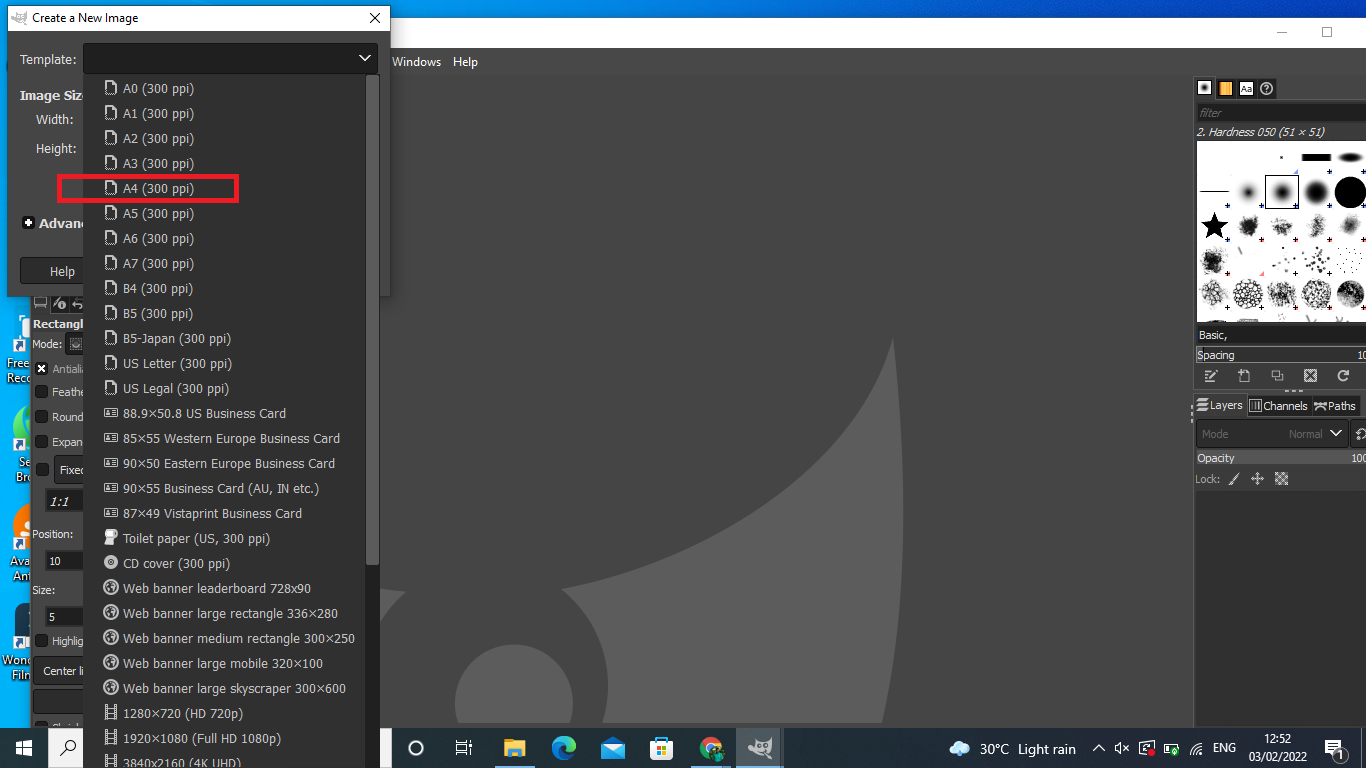Click the duplicate brush icon
The width and height of the screenshot is (1366, 768).
point(1277,376)
